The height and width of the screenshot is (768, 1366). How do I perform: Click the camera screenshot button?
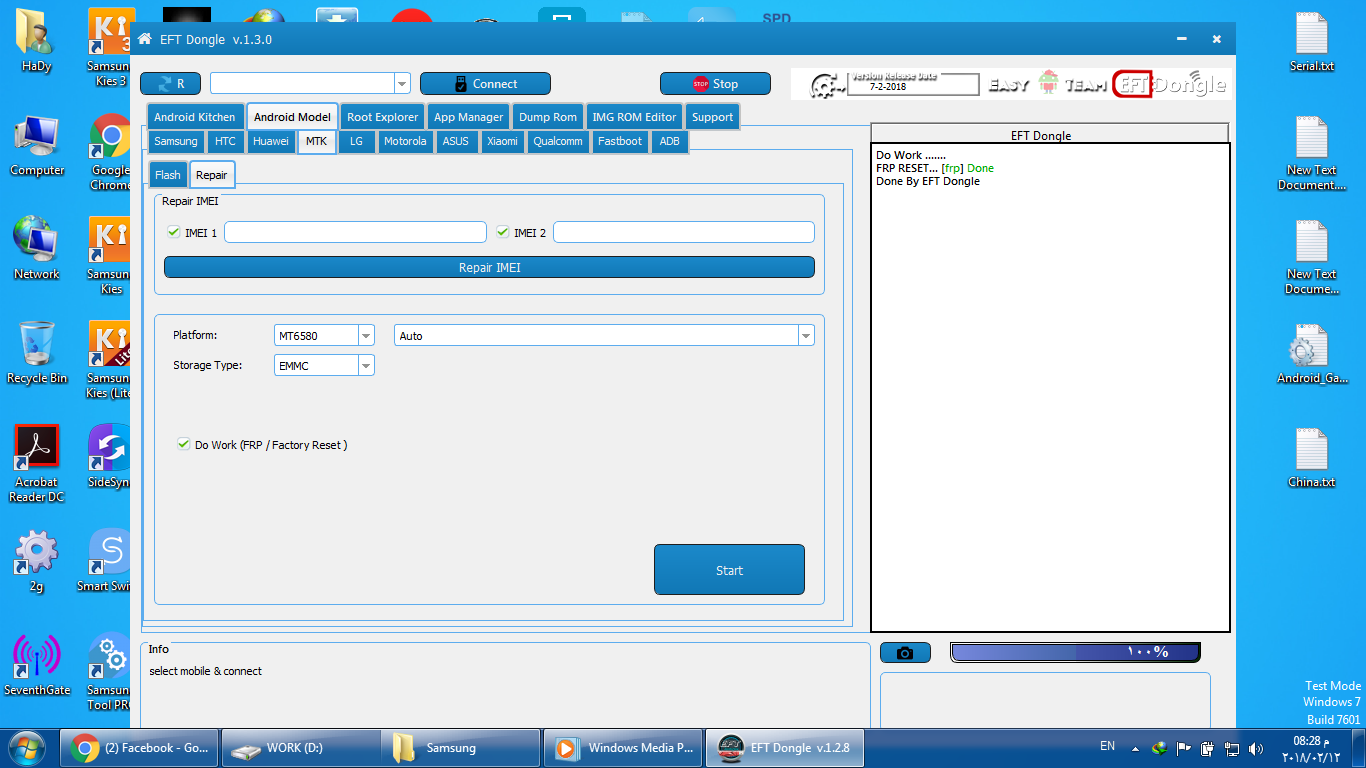(x=905, y=653)
